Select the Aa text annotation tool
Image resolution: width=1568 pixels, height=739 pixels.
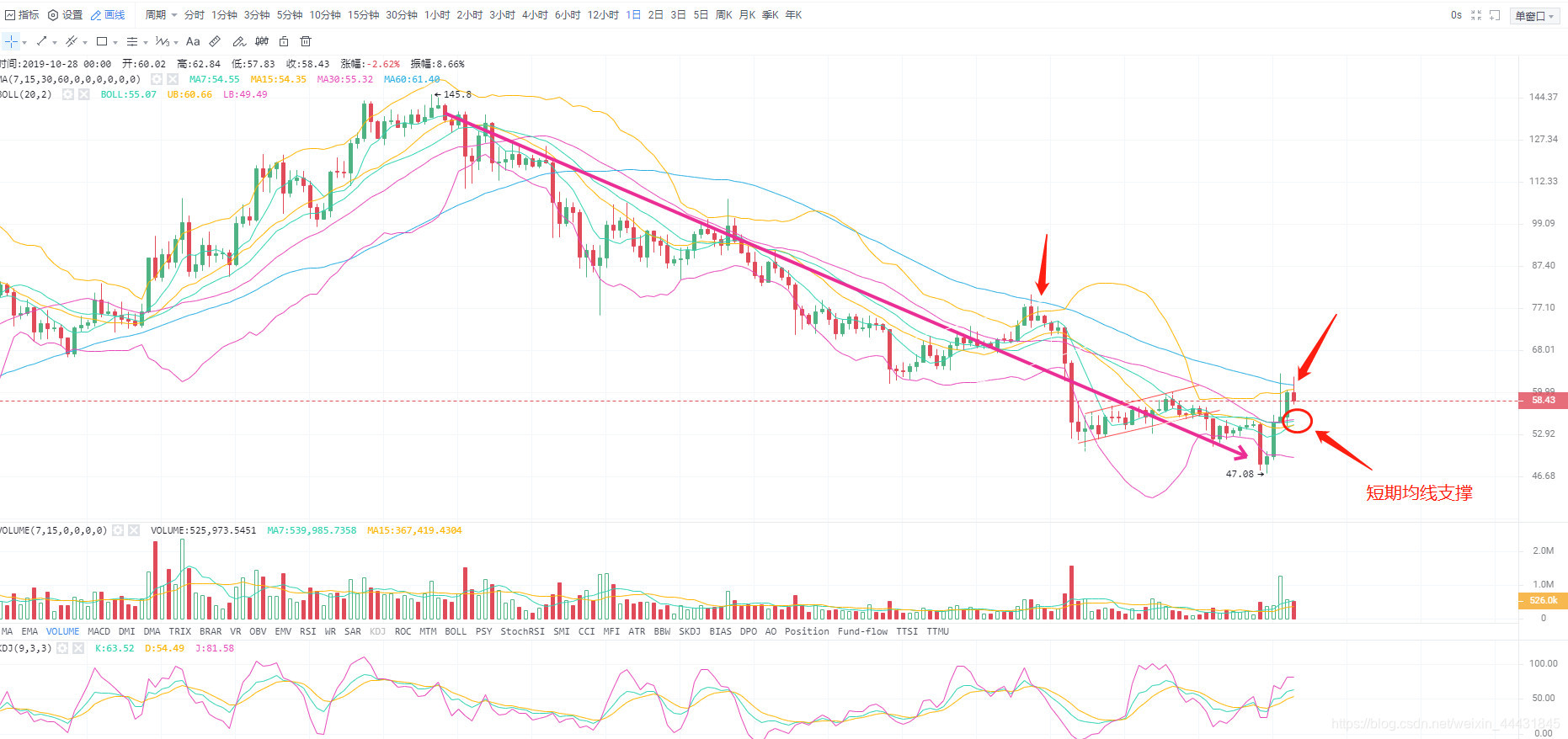[193, 41]
